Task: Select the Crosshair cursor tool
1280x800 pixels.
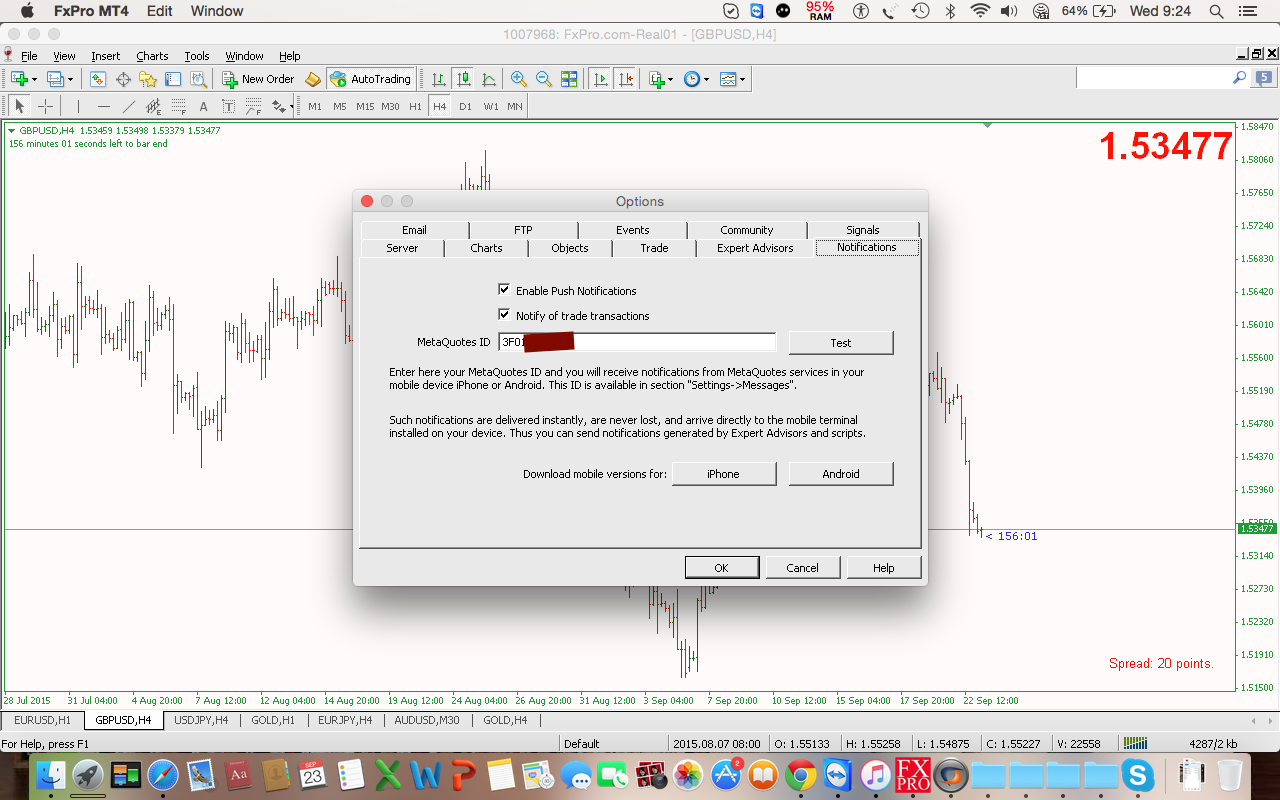Action: [45, 106]
